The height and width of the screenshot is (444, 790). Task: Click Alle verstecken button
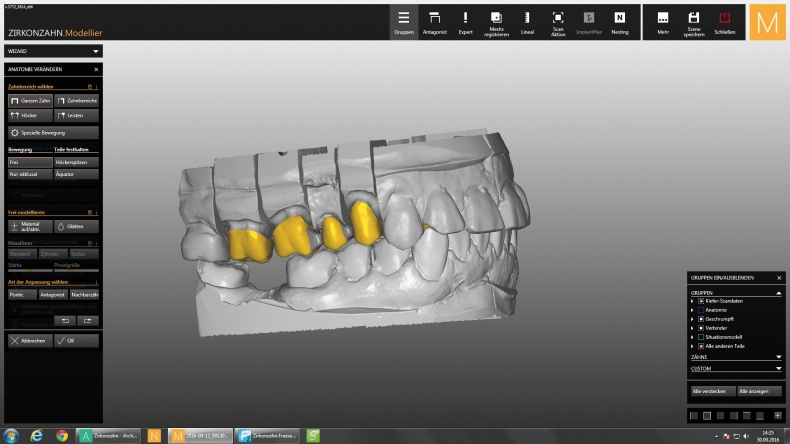click(712, 391)
